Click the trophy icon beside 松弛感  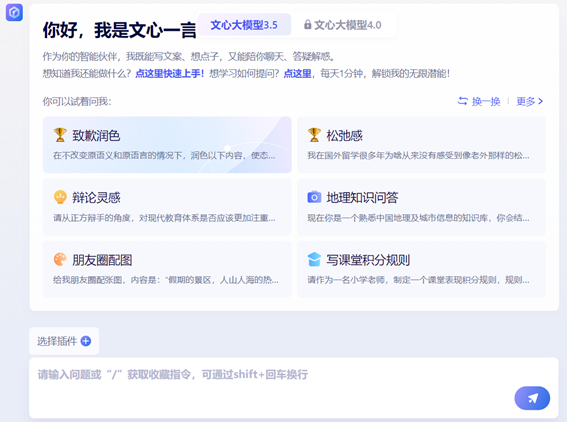point(314,135)
